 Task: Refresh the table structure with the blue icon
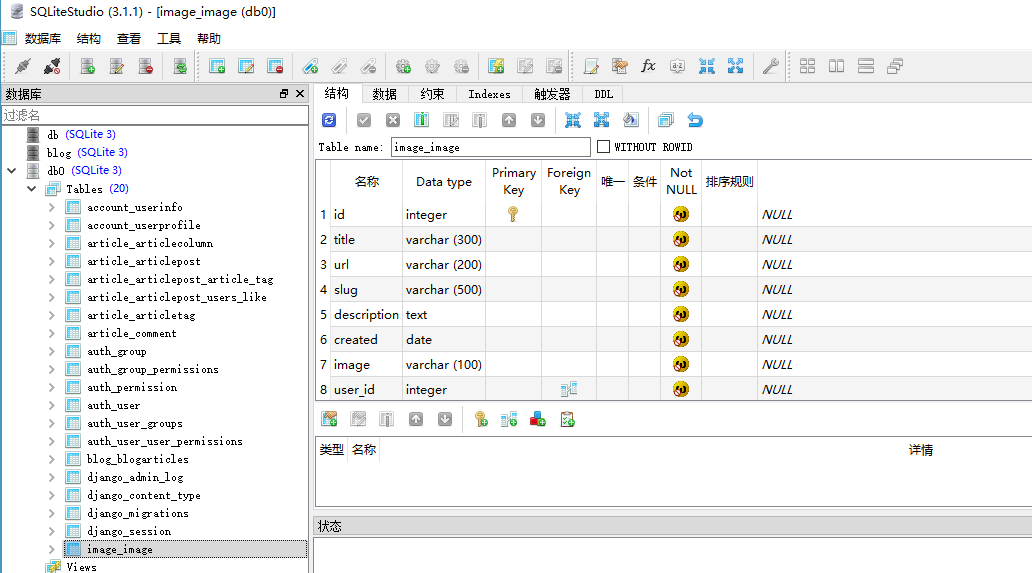click(x=329, y=120)
